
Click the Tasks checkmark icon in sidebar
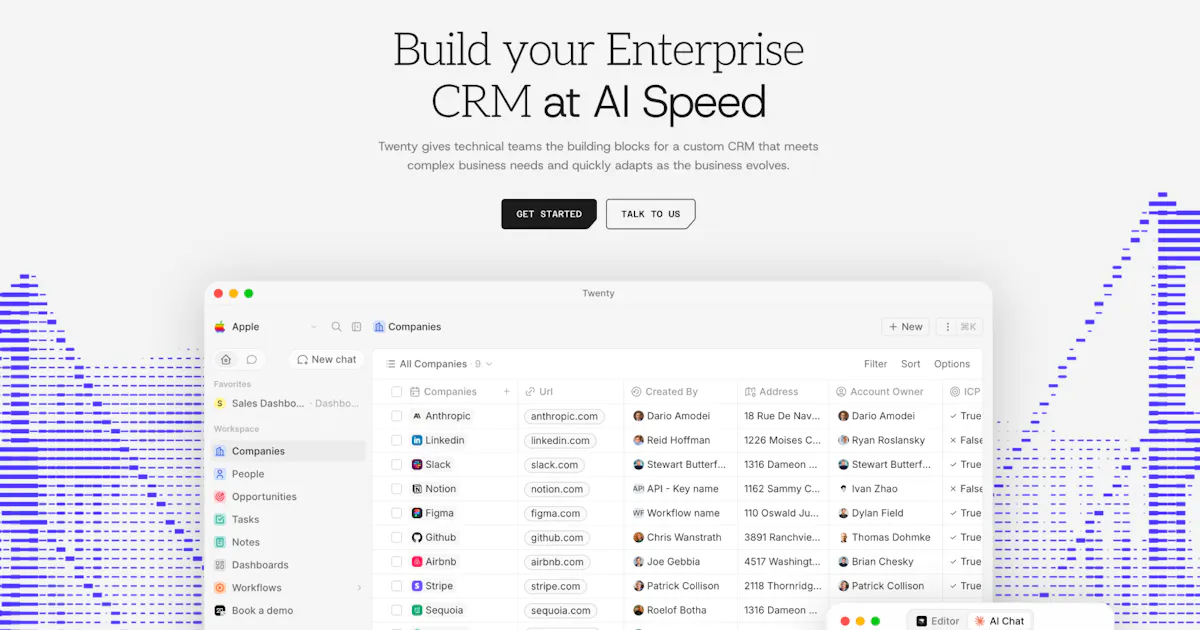click(x=220, y=519)
